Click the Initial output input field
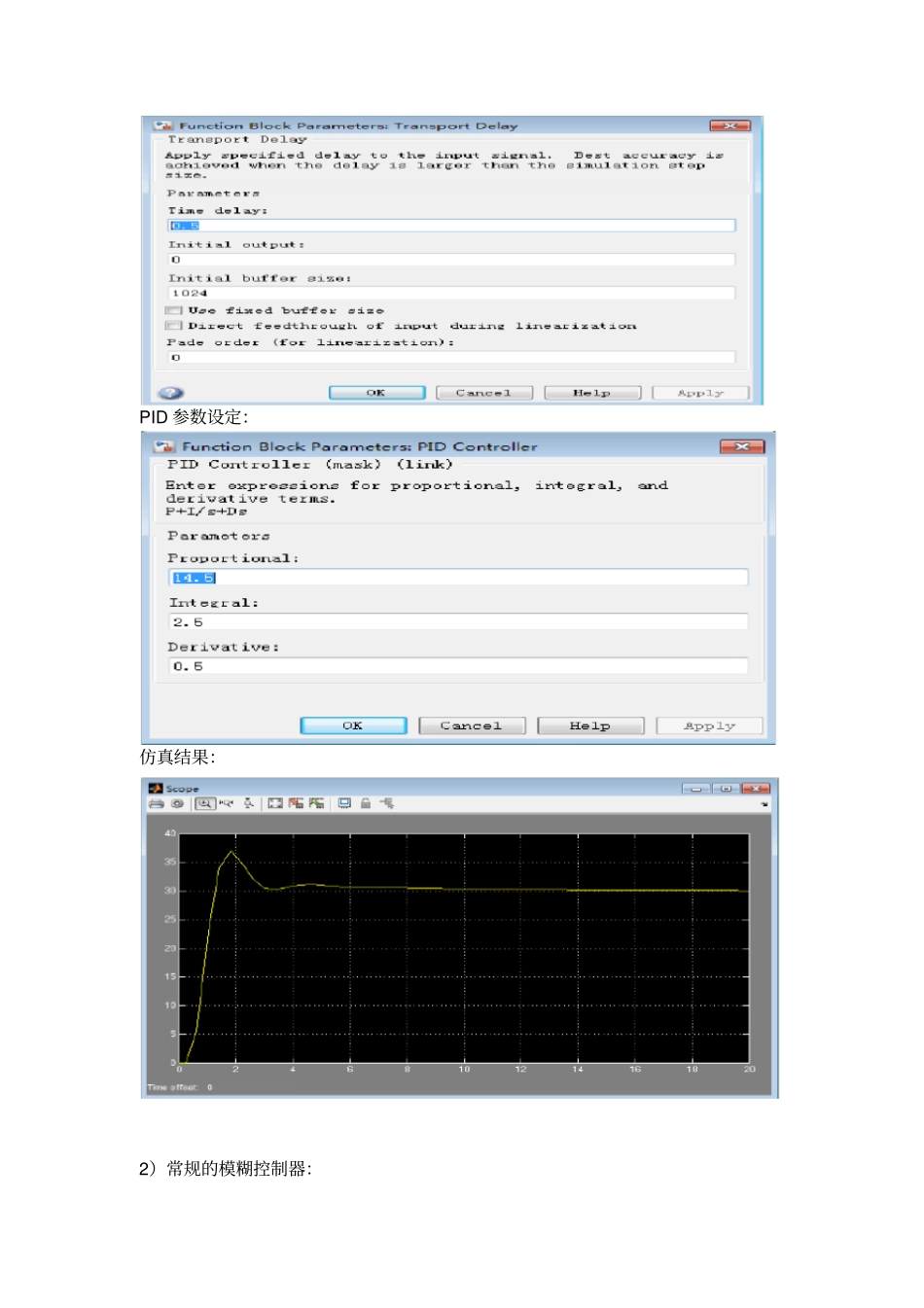Viewport: 924px width, 1308px height. coord(451,260)
